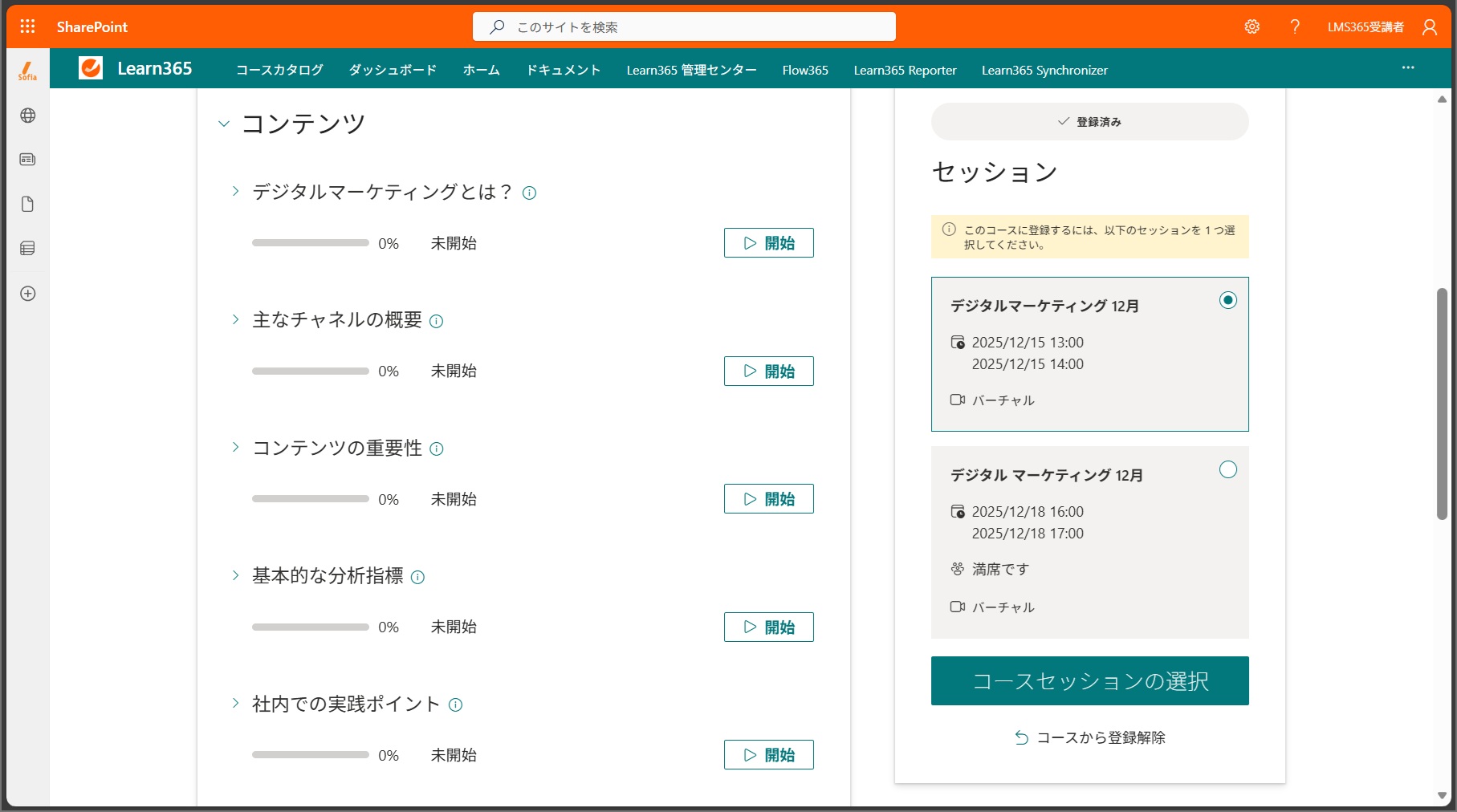Show info for 社内での実践ポイント
The image size is (1457, 812).
coord(455,704)
